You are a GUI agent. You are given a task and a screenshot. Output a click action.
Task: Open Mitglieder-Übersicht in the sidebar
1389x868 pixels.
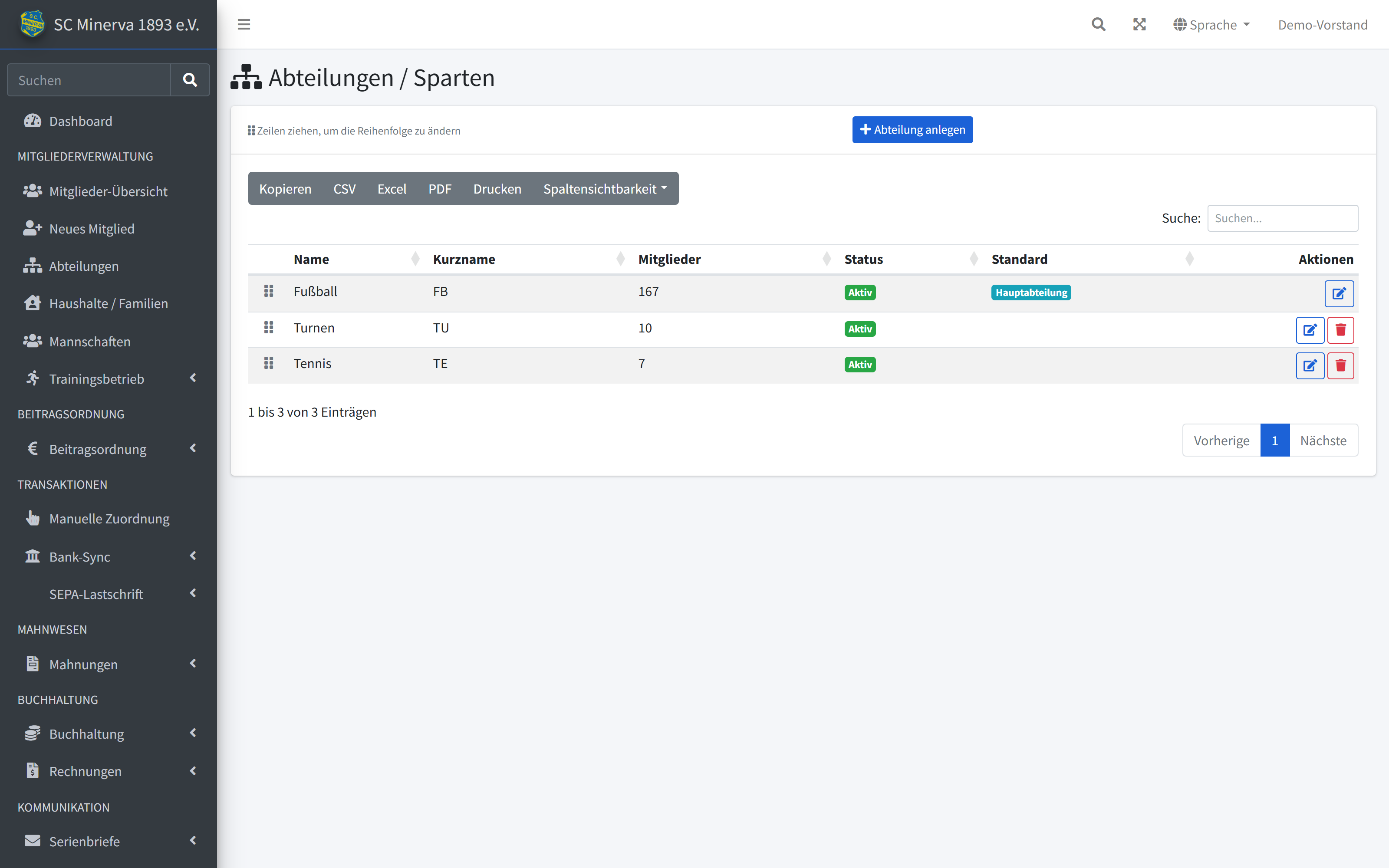pos(109,191)
